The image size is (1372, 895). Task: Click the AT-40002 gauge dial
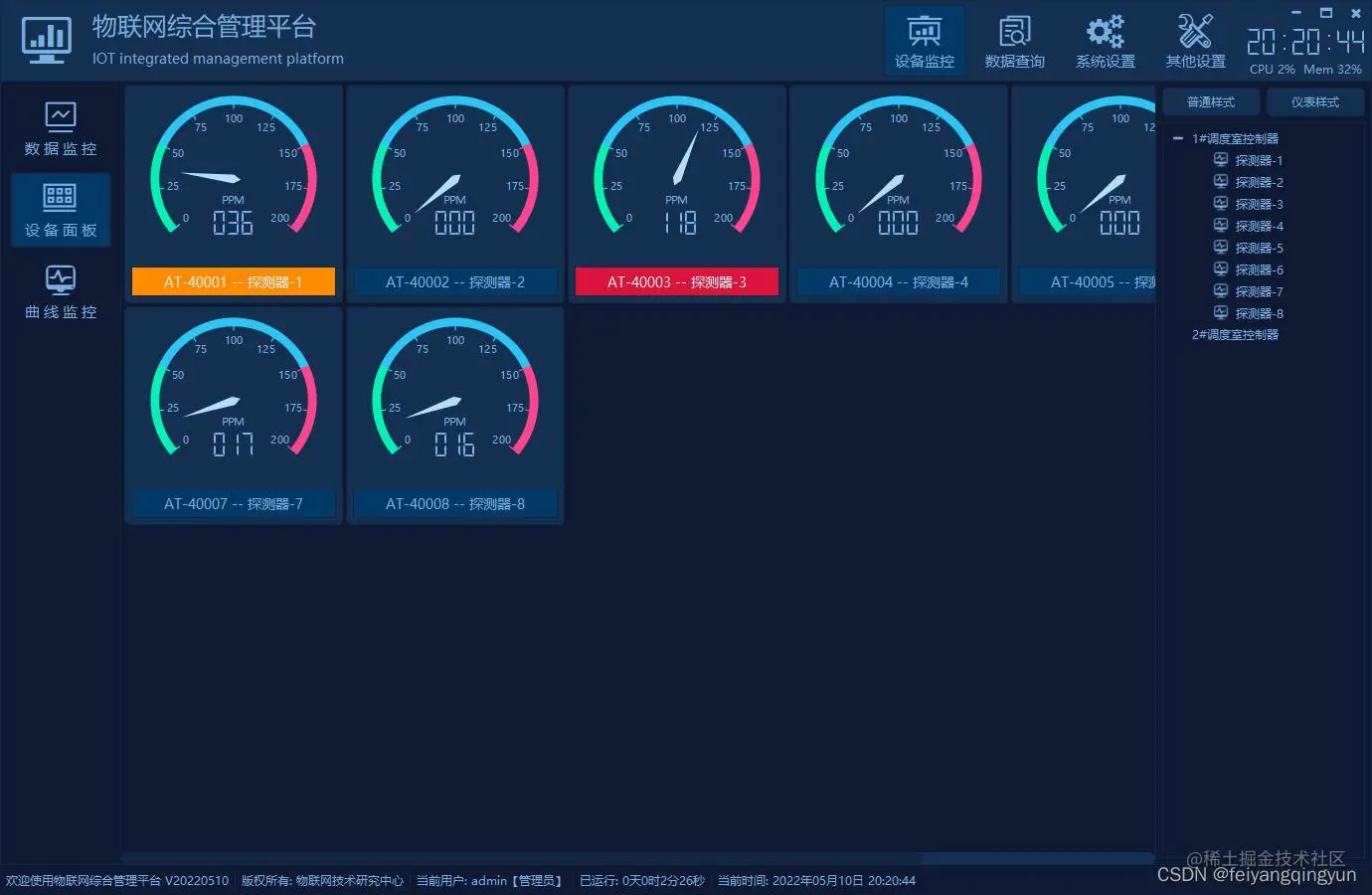point(454,179)
